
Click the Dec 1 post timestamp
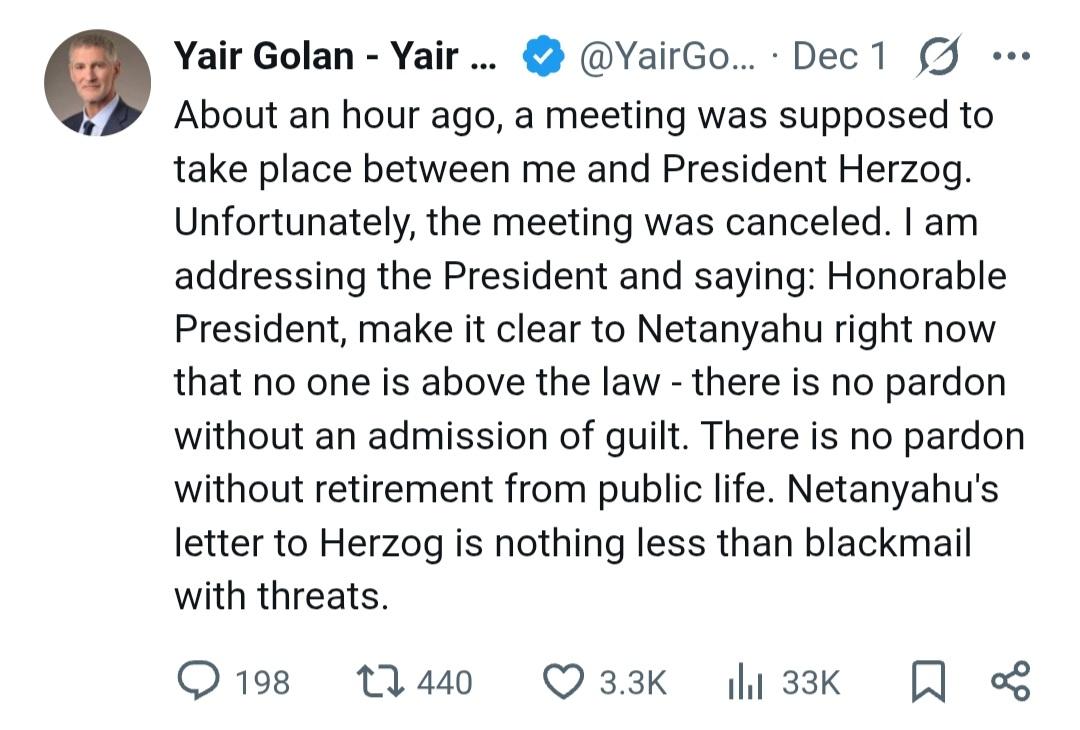[839, 57]
